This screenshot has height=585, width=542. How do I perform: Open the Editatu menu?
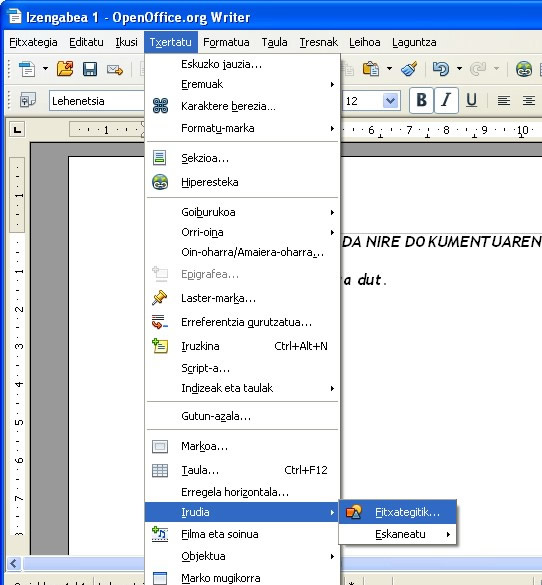pos(86,42)
